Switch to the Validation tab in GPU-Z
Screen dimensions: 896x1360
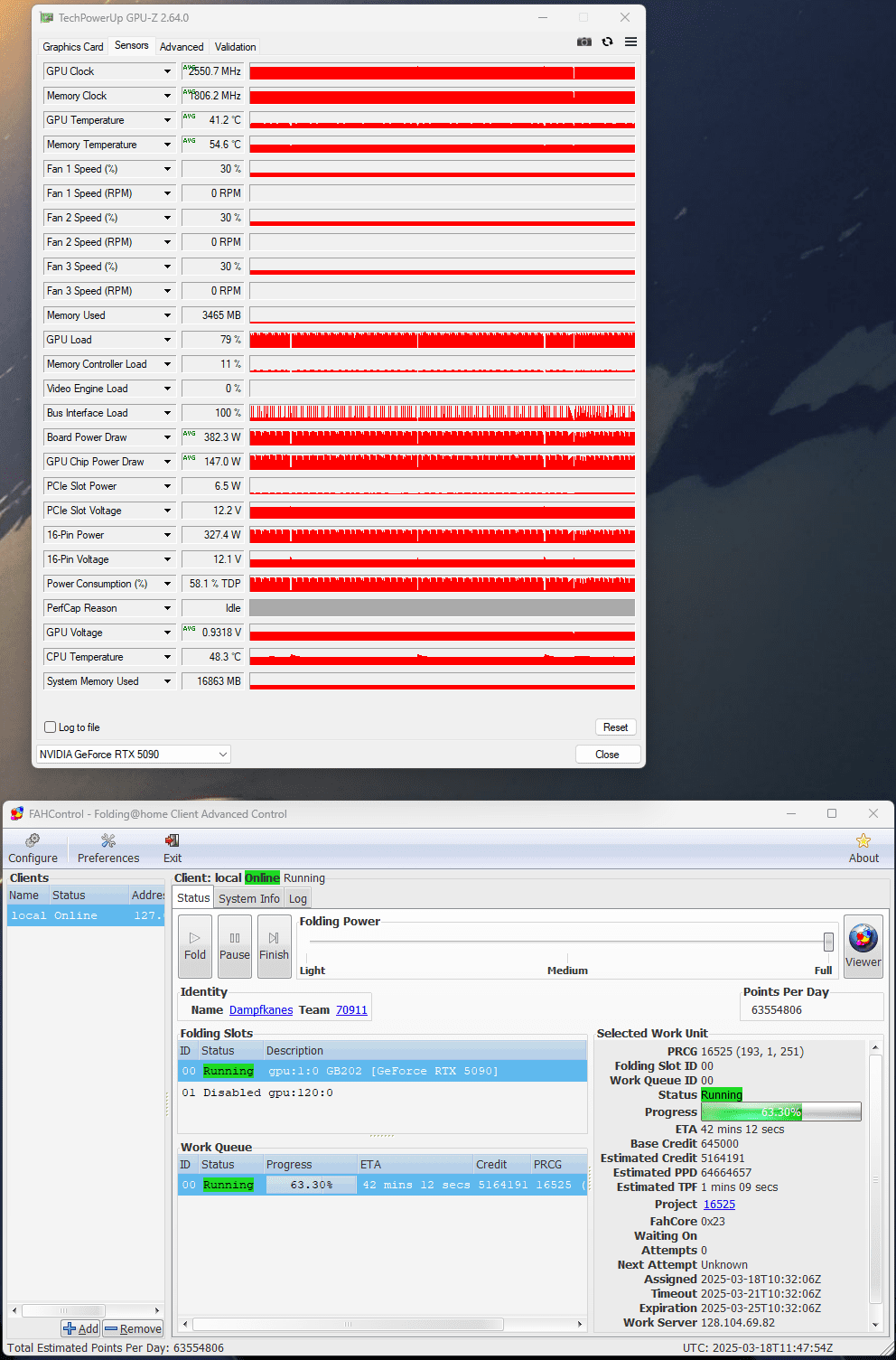(235, 47)
